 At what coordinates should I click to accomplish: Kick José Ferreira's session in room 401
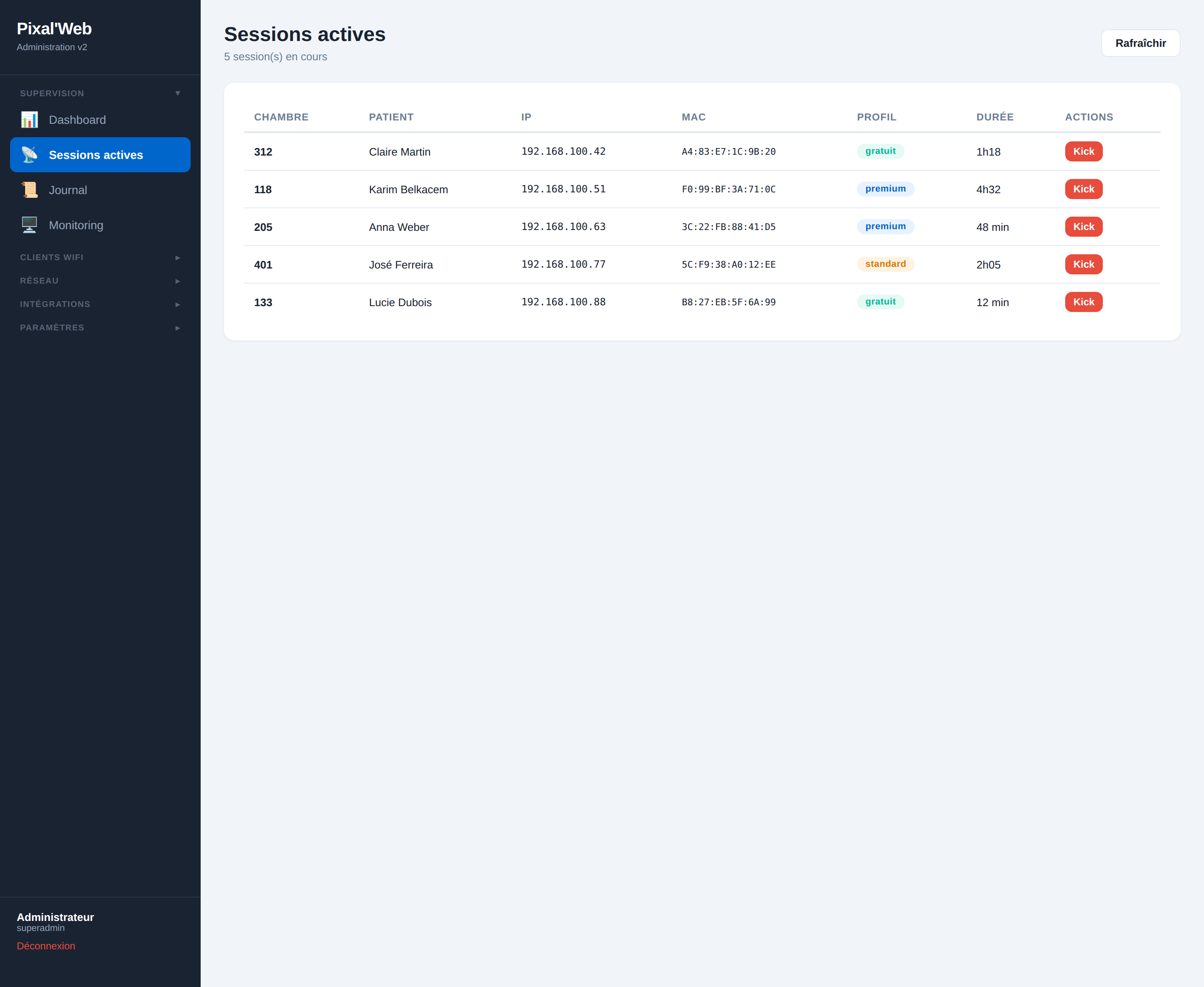1084,264
